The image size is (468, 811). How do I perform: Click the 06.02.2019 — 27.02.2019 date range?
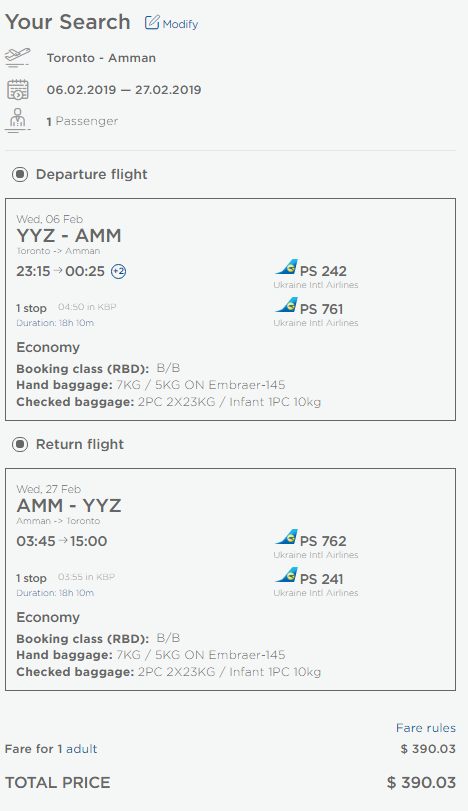coord(124,89)
